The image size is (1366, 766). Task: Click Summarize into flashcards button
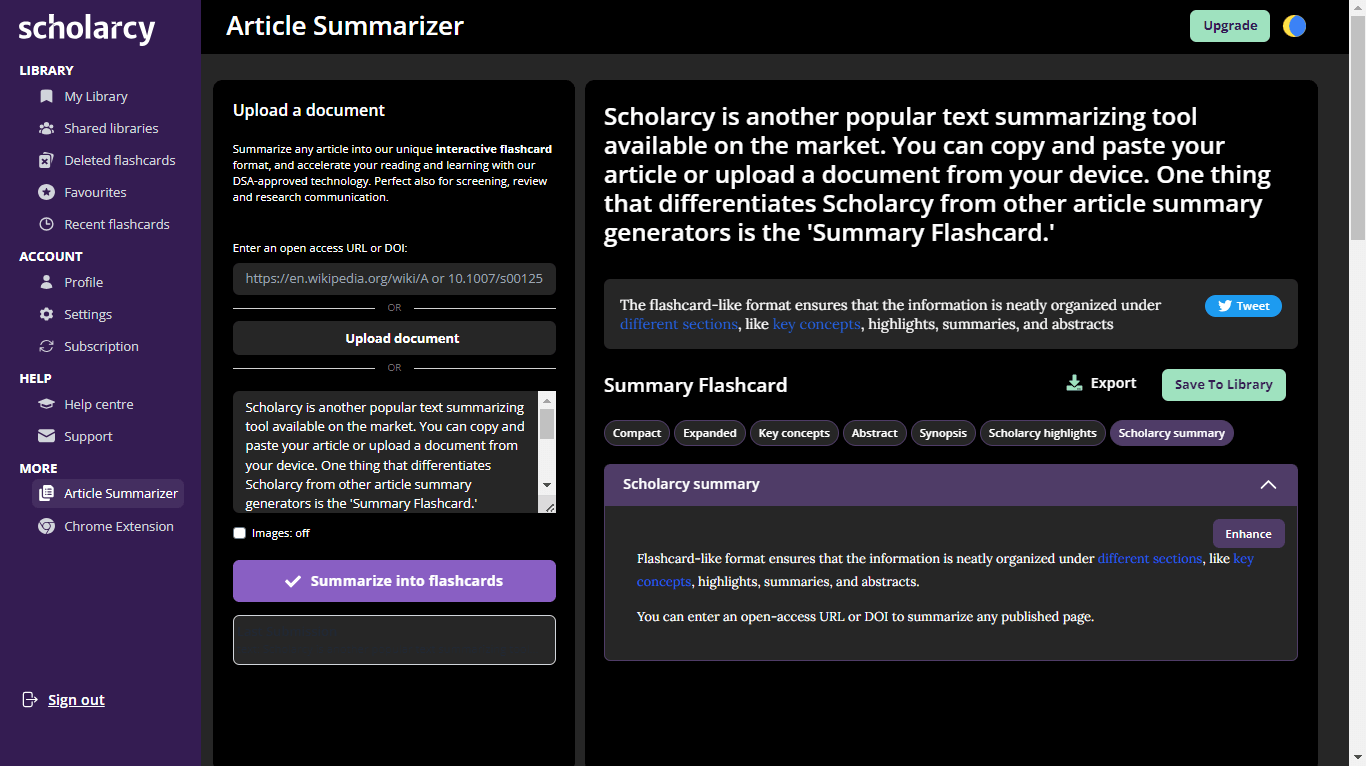394,581
